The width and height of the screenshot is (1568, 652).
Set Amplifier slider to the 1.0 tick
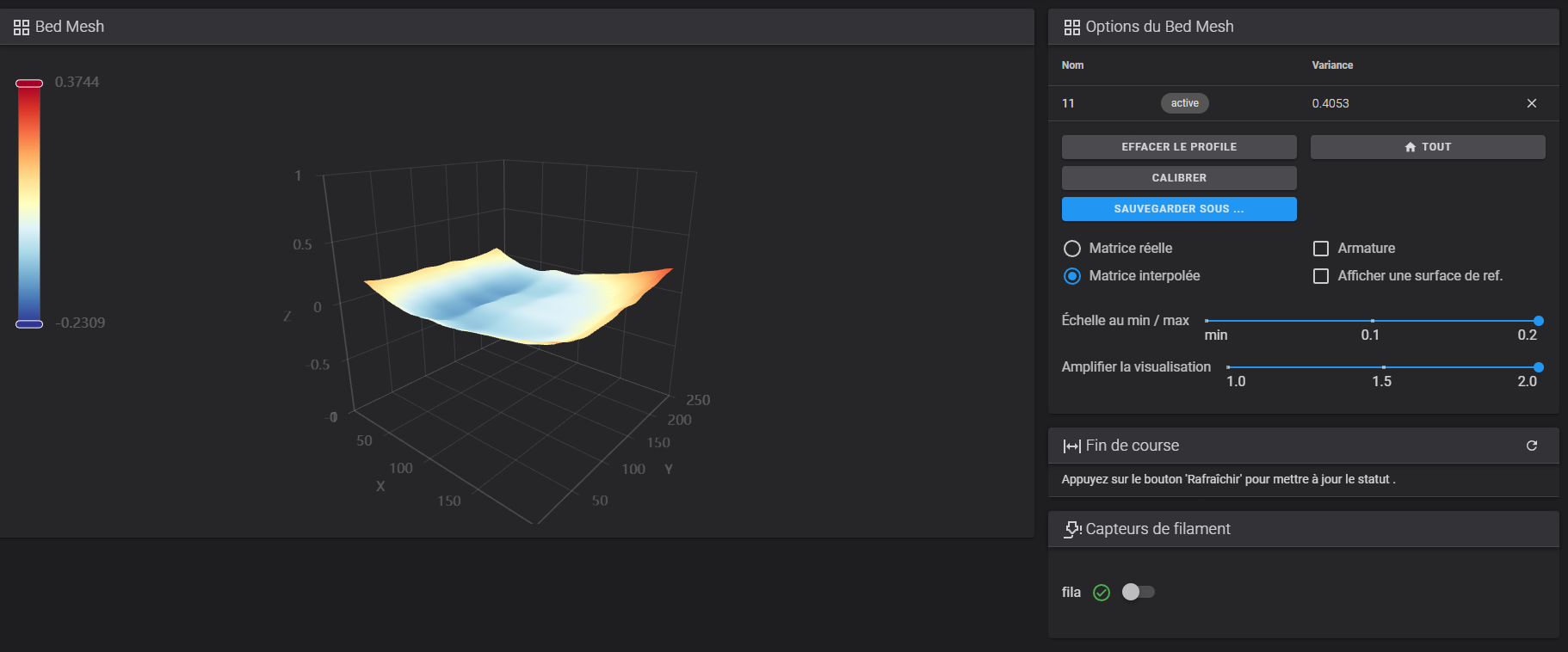pyautogui.click(x=1228, y=367)
